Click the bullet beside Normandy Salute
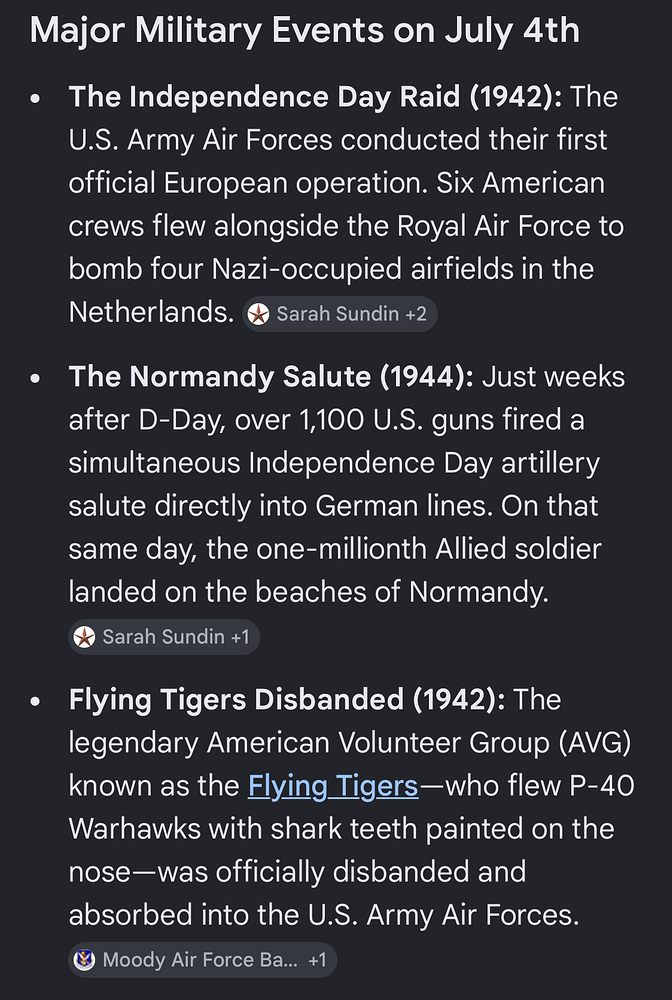 (35, 378)
